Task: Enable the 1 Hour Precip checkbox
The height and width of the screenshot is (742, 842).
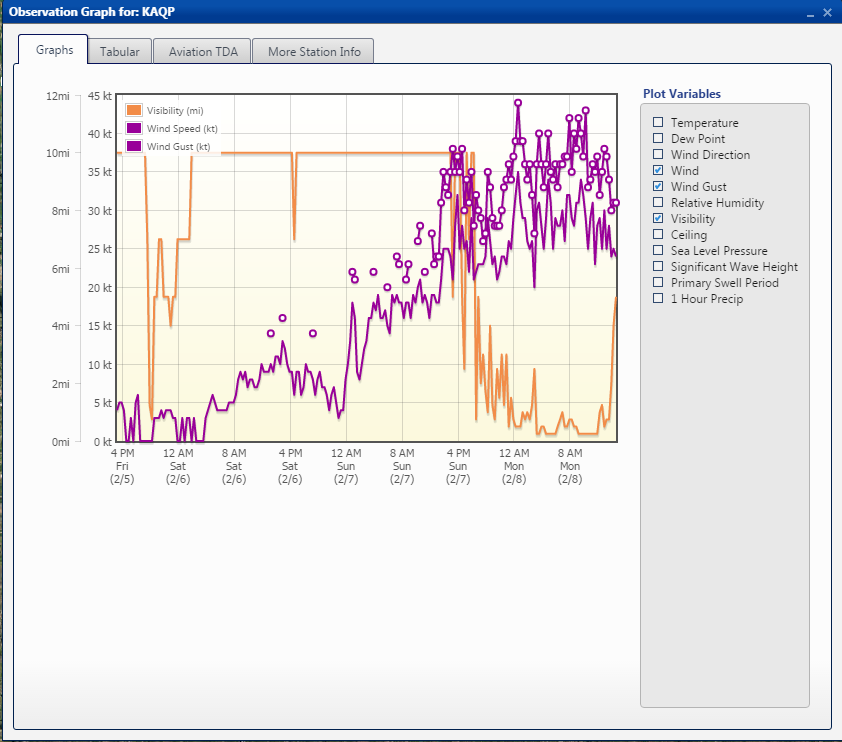Action: tap(658, 299)
